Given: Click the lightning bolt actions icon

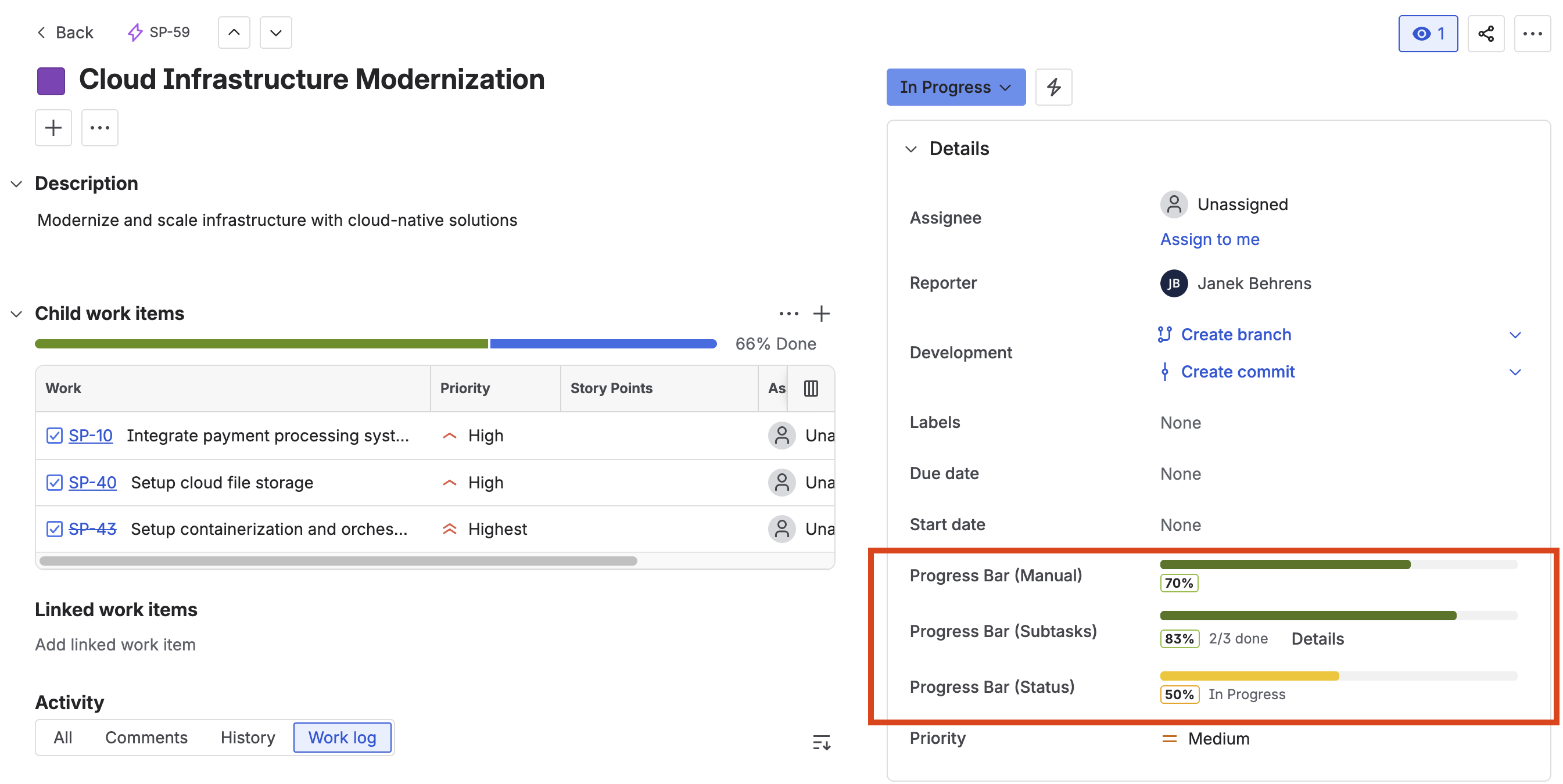Looking at the screenshot, I should 1053,87.
